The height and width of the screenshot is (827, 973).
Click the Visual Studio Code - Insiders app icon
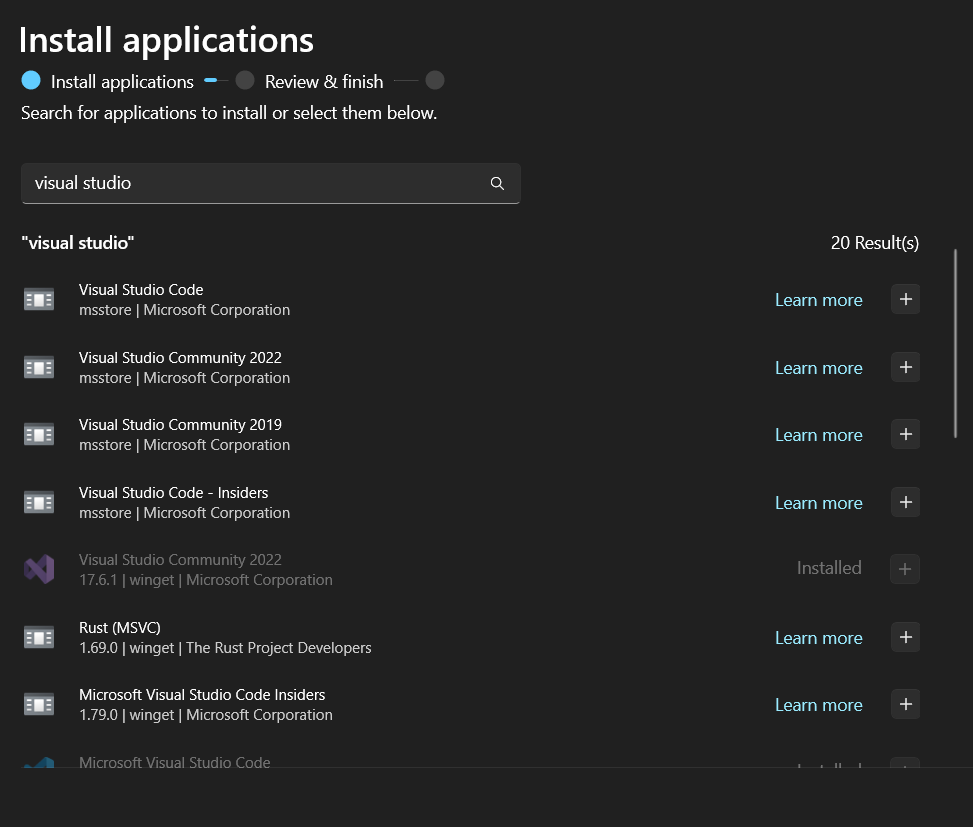coord(38,502)
